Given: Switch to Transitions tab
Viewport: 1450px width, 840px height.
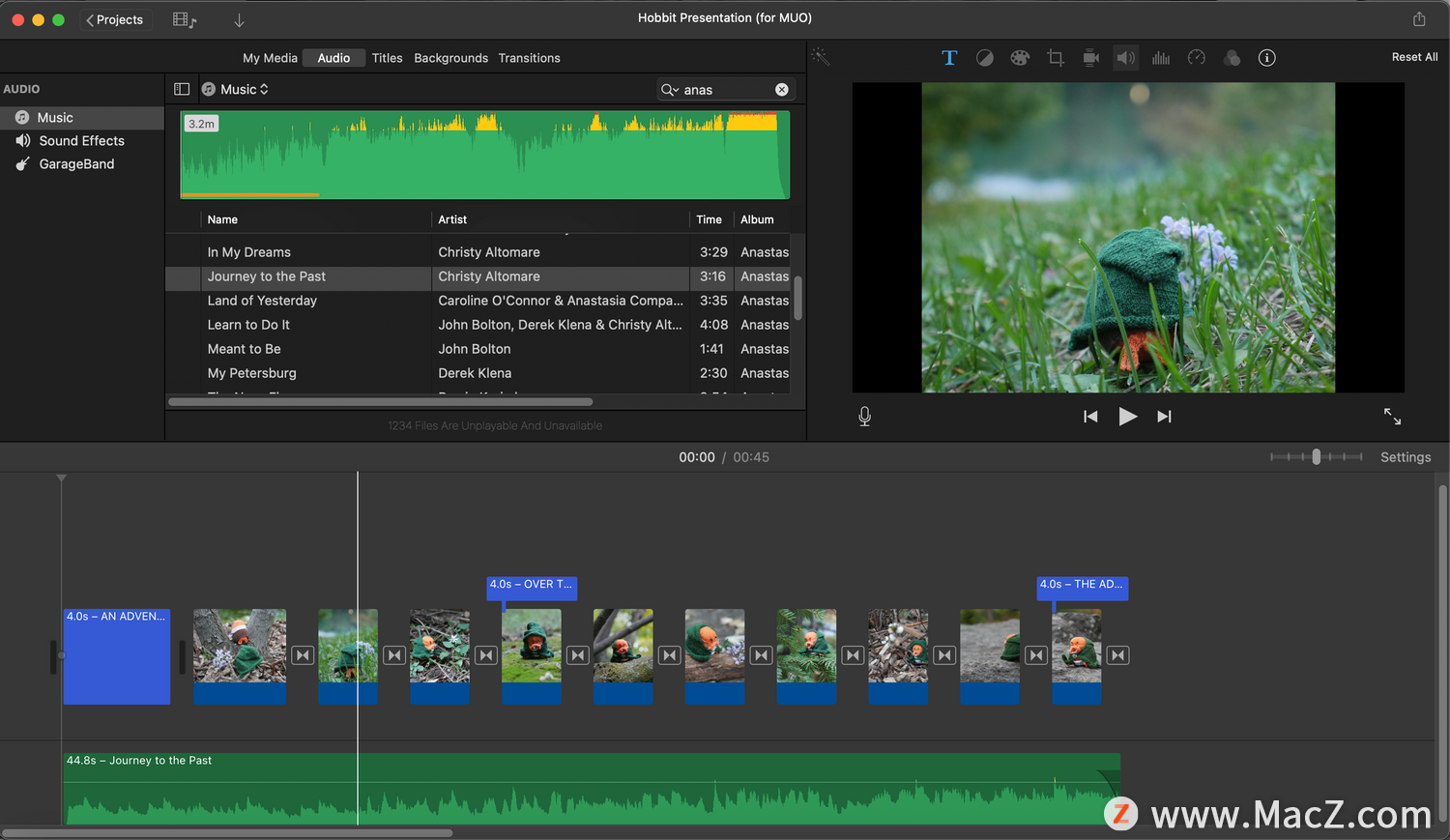Looking at the screenshot, I should tap(529, 58).
